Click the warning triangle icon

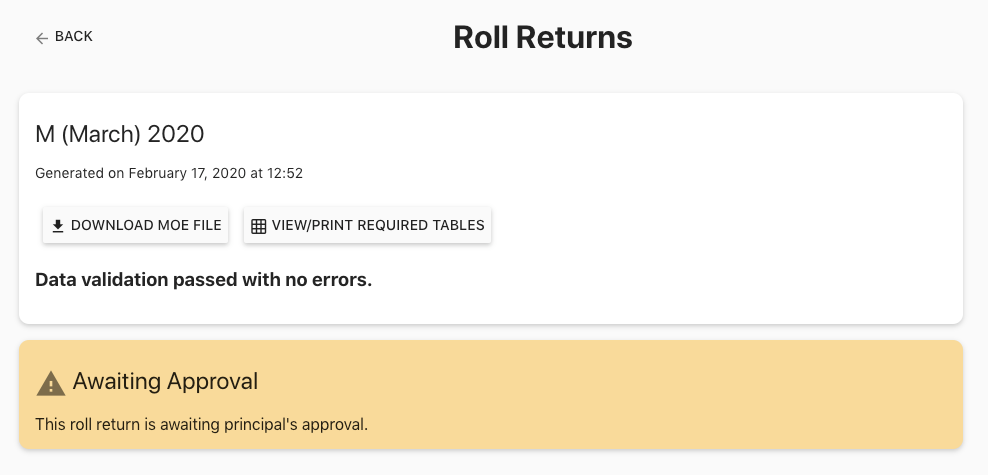coord(50,382)
